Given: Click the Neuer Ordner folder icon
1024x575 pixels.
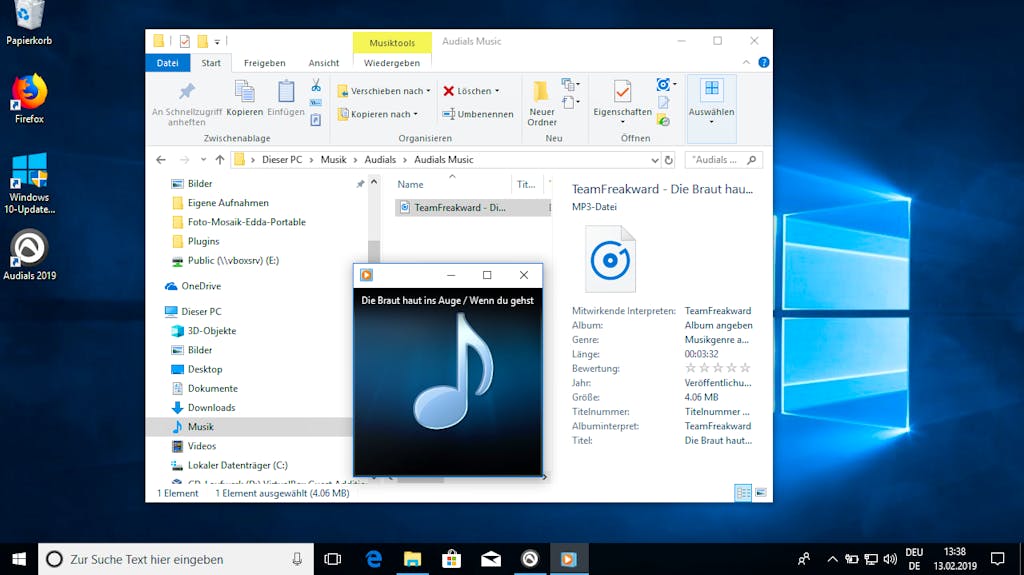Looking at the screenshot, I should click(541, 93).
